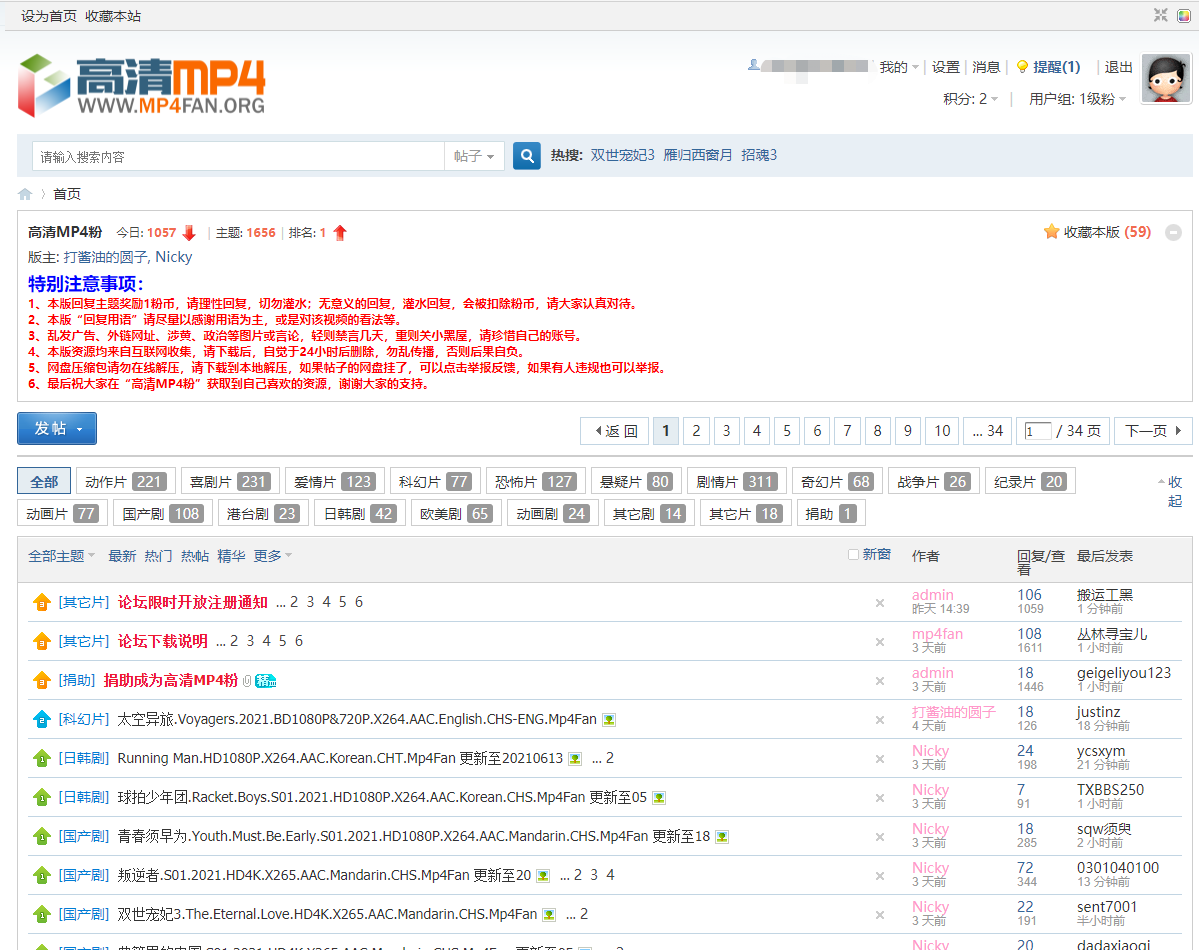Click the star icon to favorite this forum
Screen dimensions: 1199x950
(x=1051, y=232)
